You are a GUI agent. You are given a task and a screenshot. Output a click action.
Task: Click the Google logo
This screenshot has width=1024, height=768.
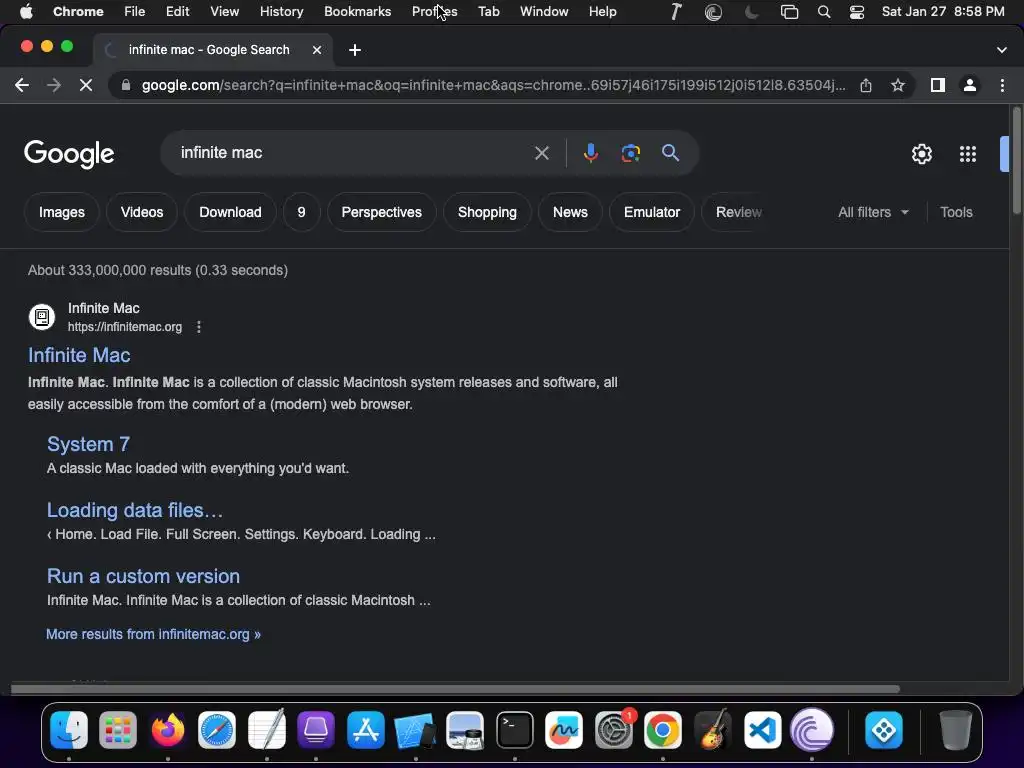[69, 154]
